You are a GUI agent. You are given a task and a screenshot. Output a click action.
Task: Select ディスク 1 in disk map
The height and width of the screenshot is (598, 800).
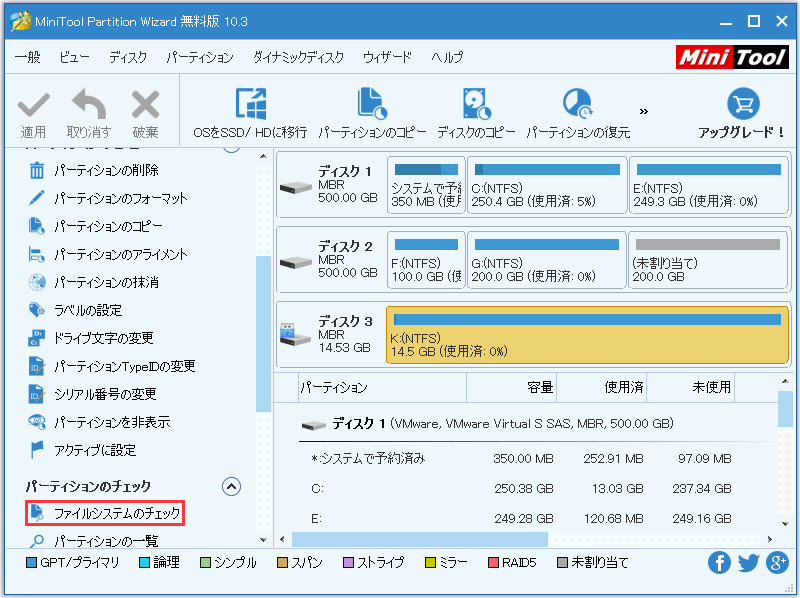pos(330,185)
